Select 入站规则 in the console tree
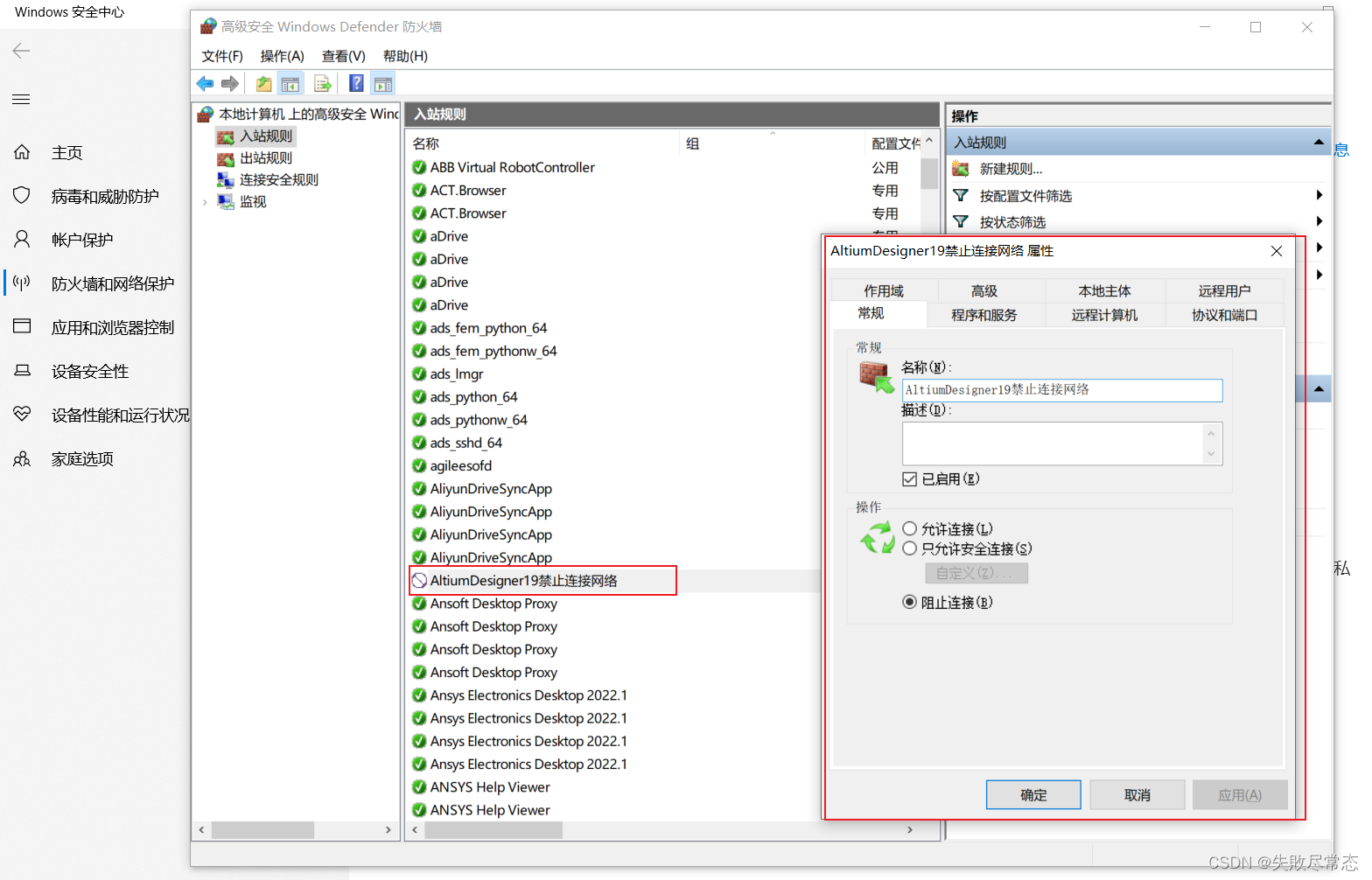This screenshot has width=1372, height=880. (x=266, y=136)
